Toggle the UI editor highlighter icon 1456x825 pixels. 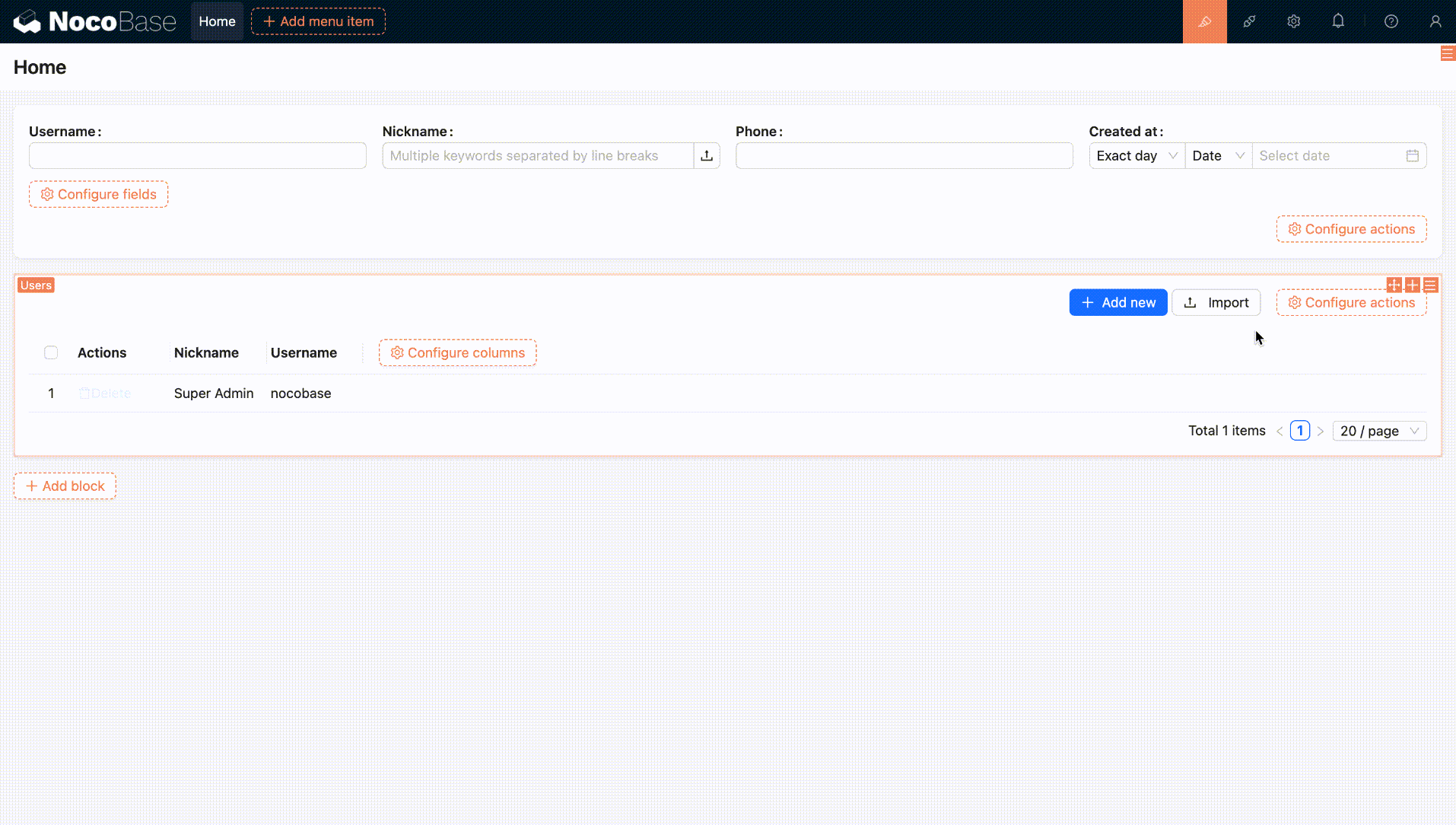click(1204, 21)
